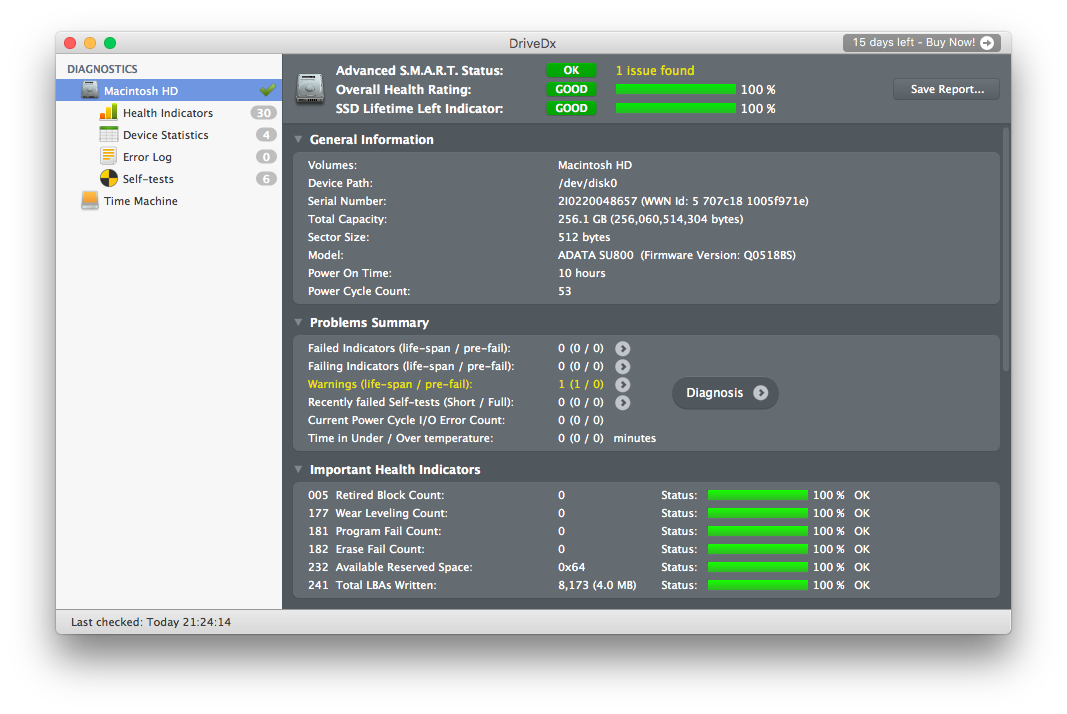This screenshot has width=1067, height=714.
Task: Click the Device Statistics count badge 4
Action: coord(266,135)
